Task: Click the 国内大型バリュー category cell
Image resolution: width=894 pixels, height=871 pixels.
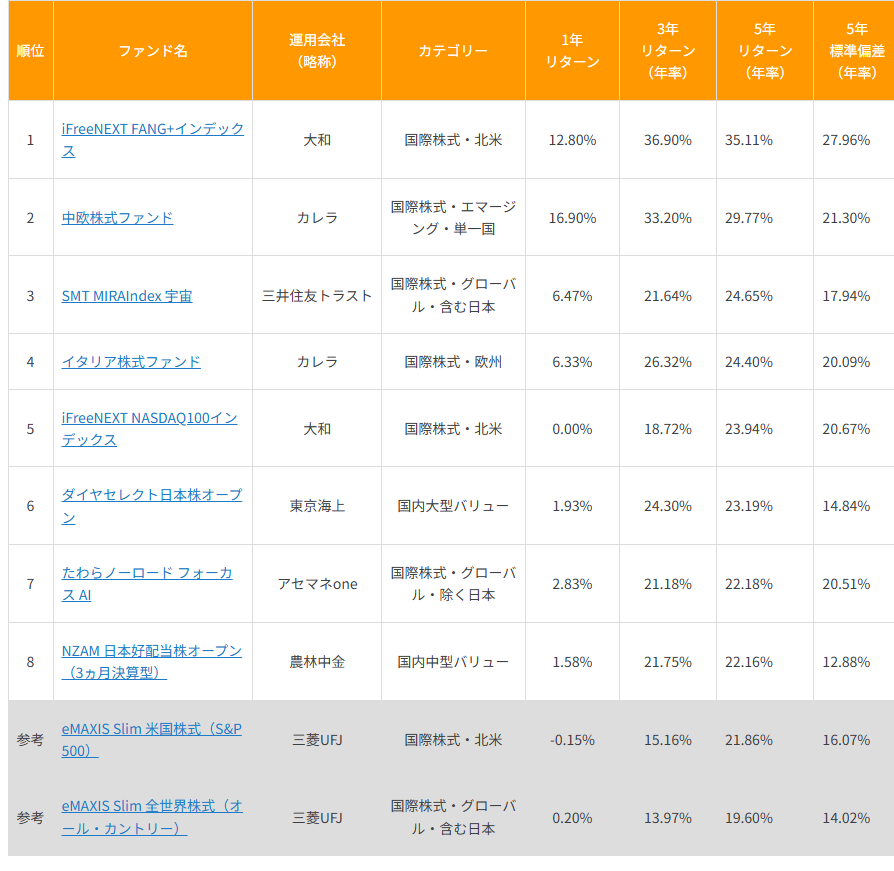Action: 453,506
